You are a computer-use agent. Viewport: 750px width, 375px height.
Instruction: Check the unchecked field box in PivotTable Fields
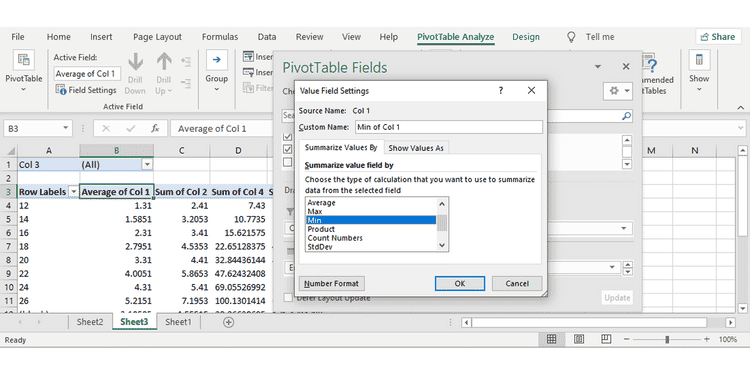(287, 162)
